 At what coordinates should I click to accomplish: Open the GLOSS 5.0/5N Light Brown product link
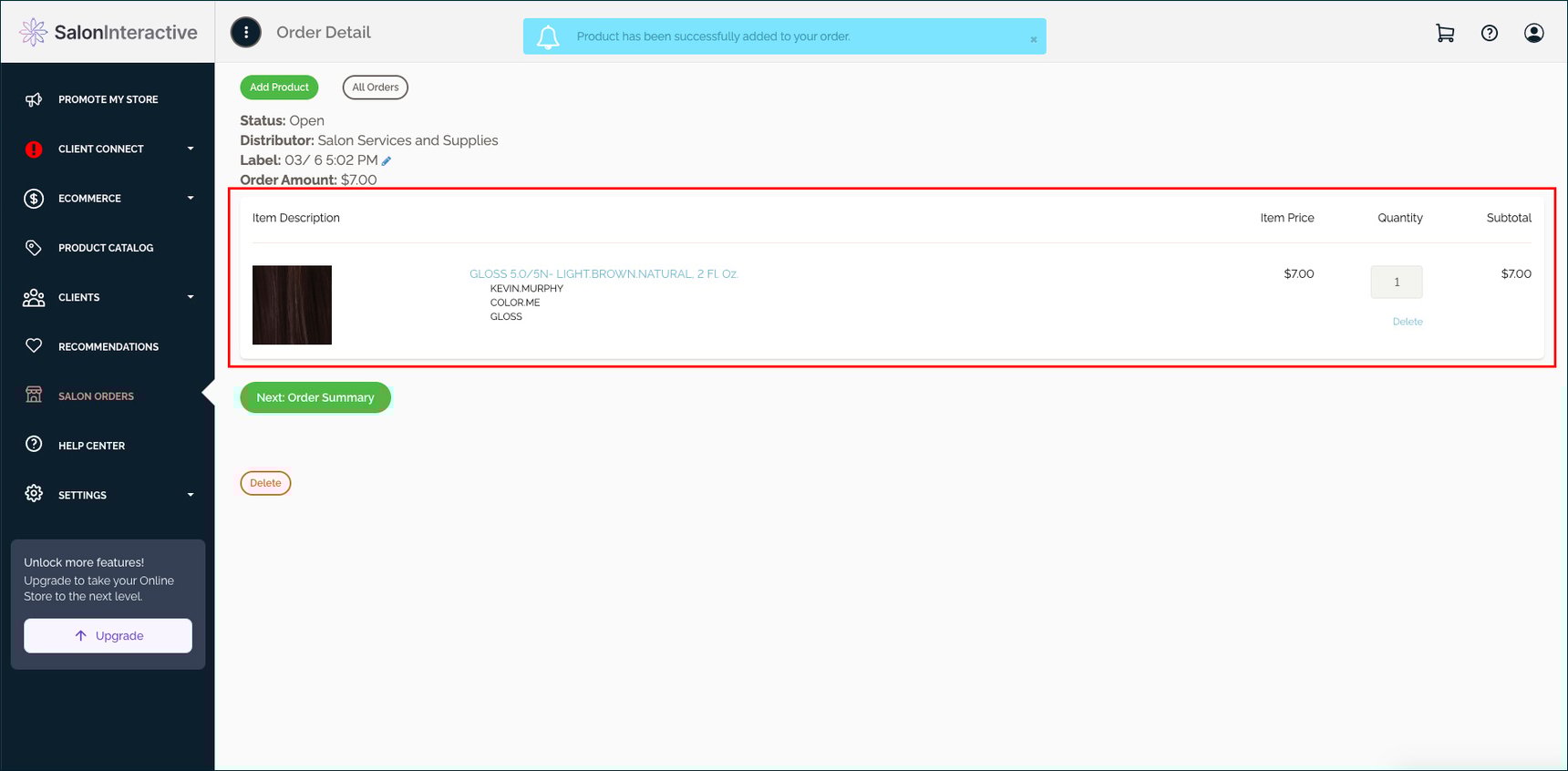click(603, 273)
